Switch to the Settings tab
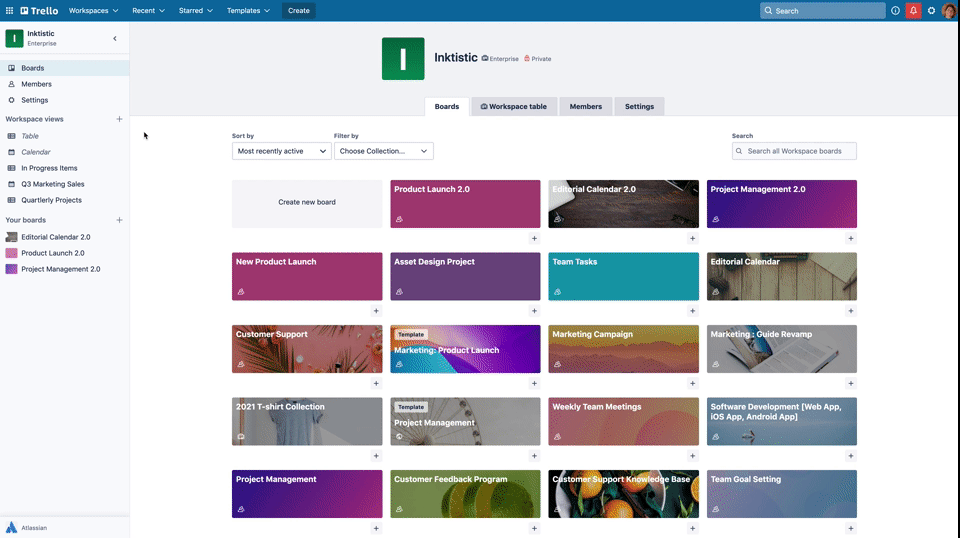Screen dimensions: 960x538 point(639,106)
